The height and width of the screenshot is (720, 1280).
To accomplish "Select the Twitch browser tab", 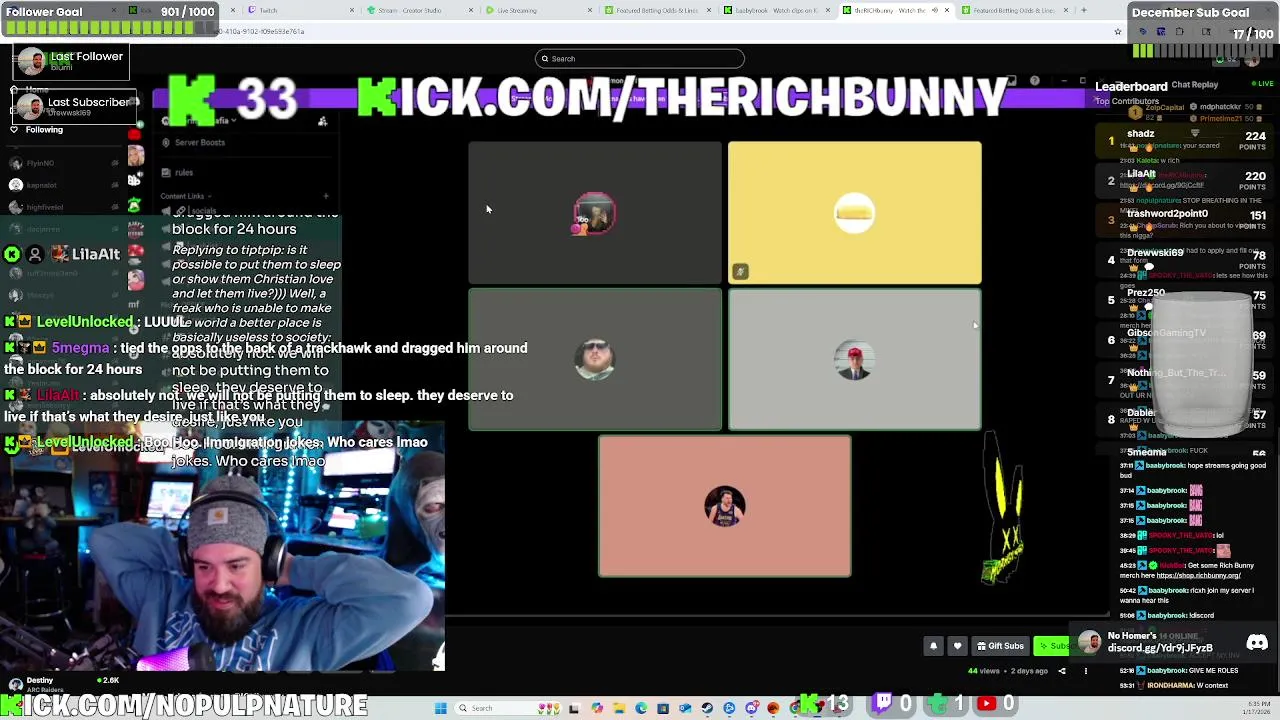I will pos(300,10).
